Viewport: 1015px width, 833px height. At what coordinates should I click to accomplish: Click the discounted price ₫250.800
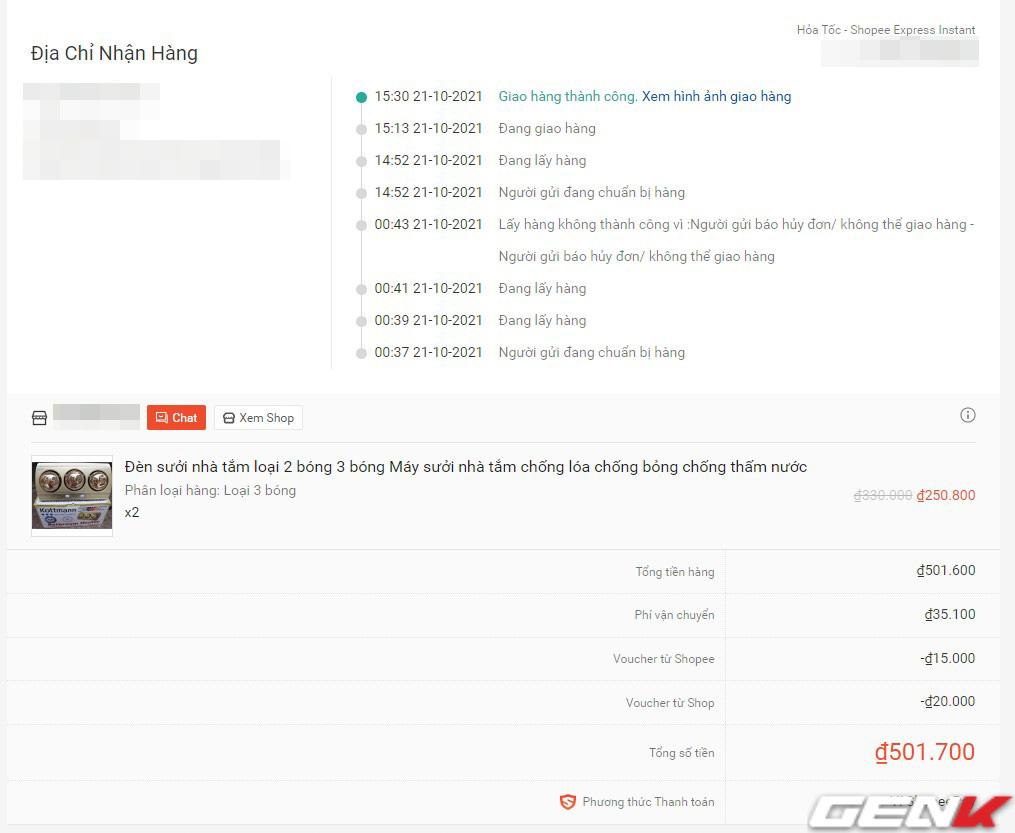(945, 495)
